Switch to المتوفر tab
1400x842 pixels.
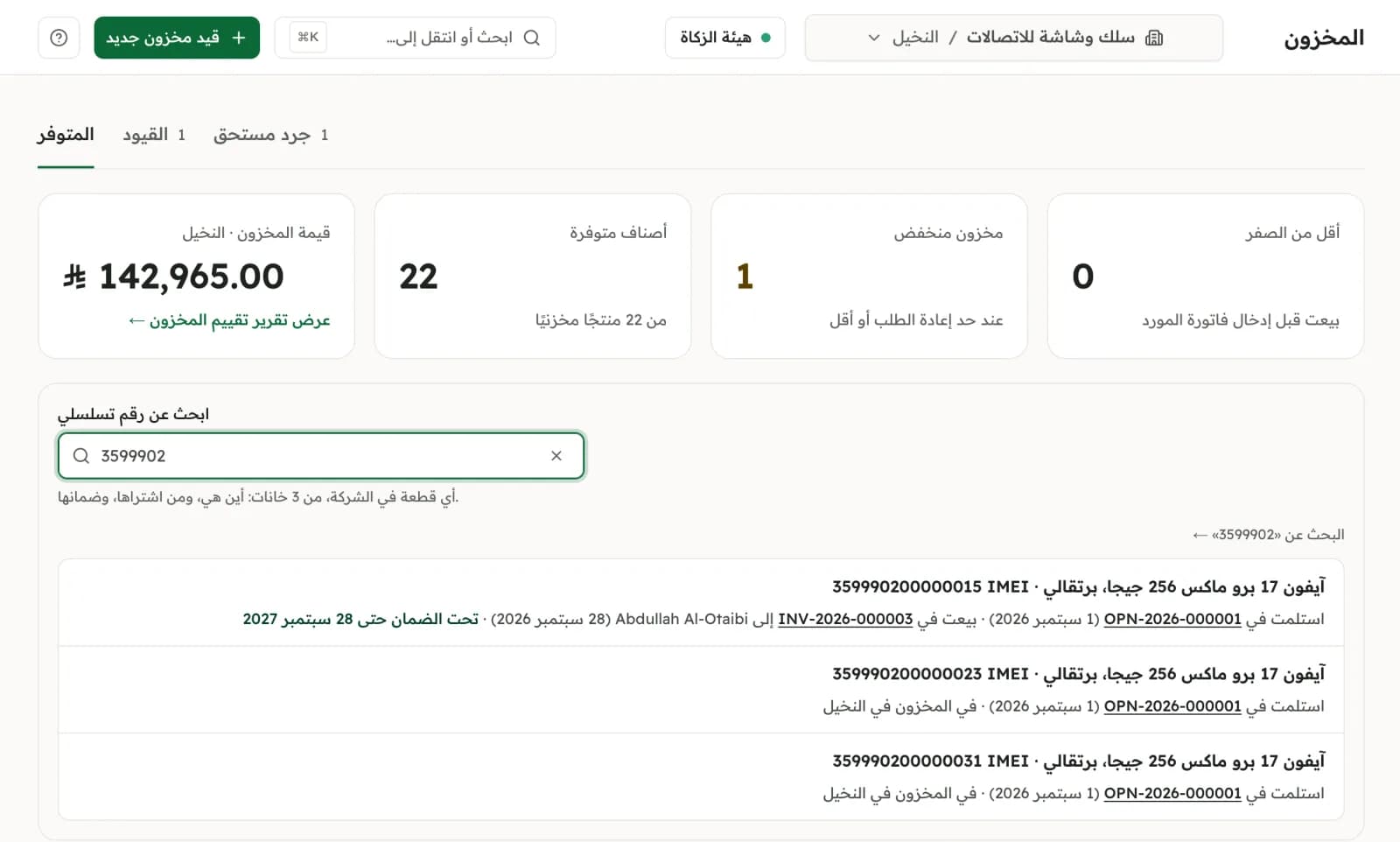[x=66, y=135]
